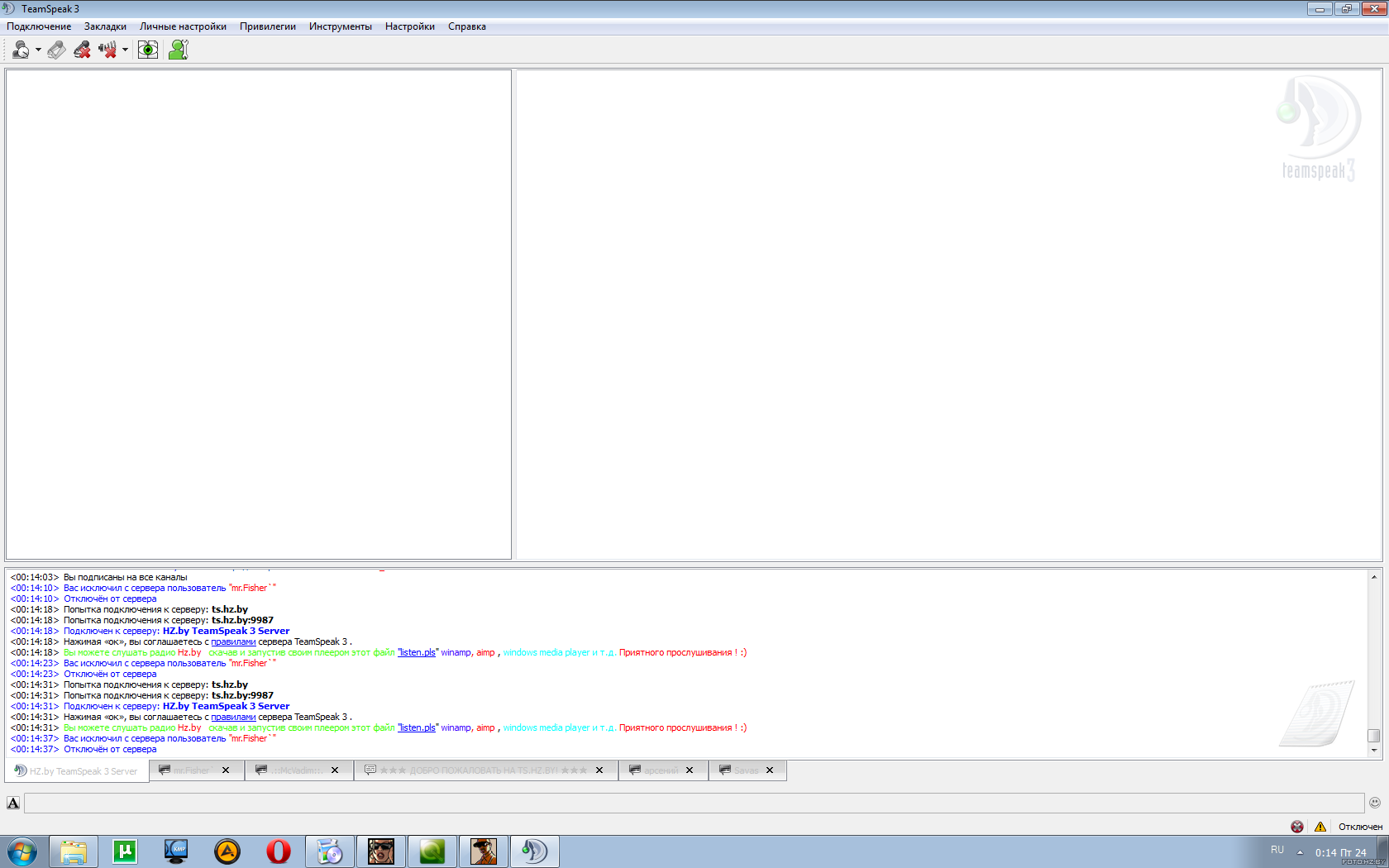Open the second правилами link in chat log
Image resolution: width=1389 pixels, height=868 pixels.
tap(233, 717)
